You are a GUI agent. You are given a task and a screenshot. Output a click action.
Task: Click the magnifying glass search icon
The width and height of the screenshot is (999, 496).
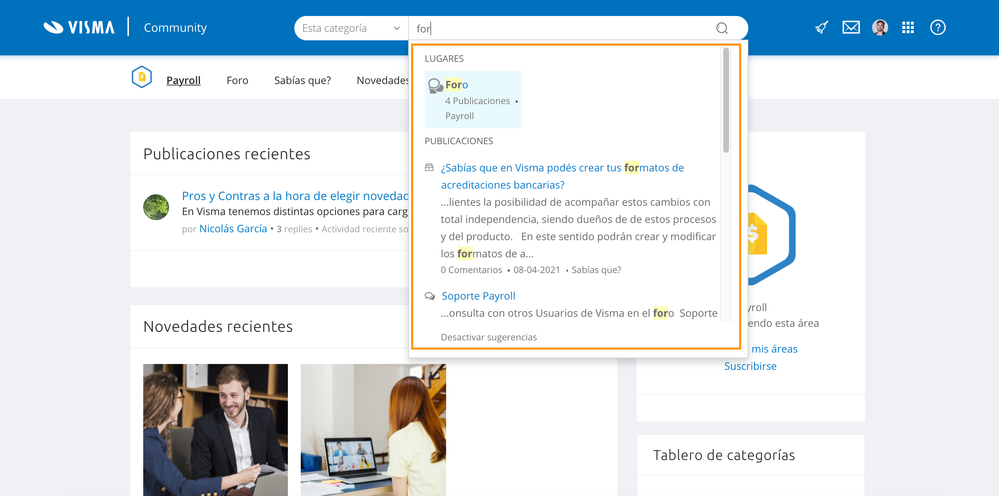722,28
